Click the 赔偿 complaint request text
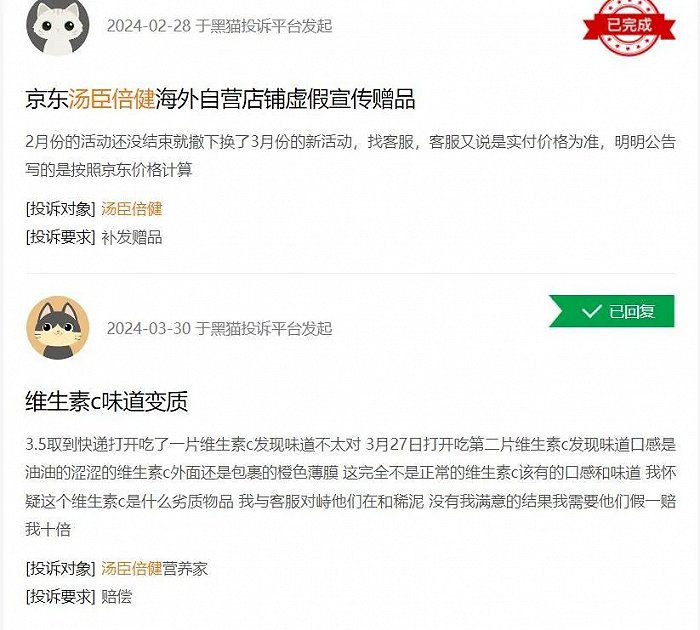This screenshot has width=700, height=630. click(x=117, y=597)
